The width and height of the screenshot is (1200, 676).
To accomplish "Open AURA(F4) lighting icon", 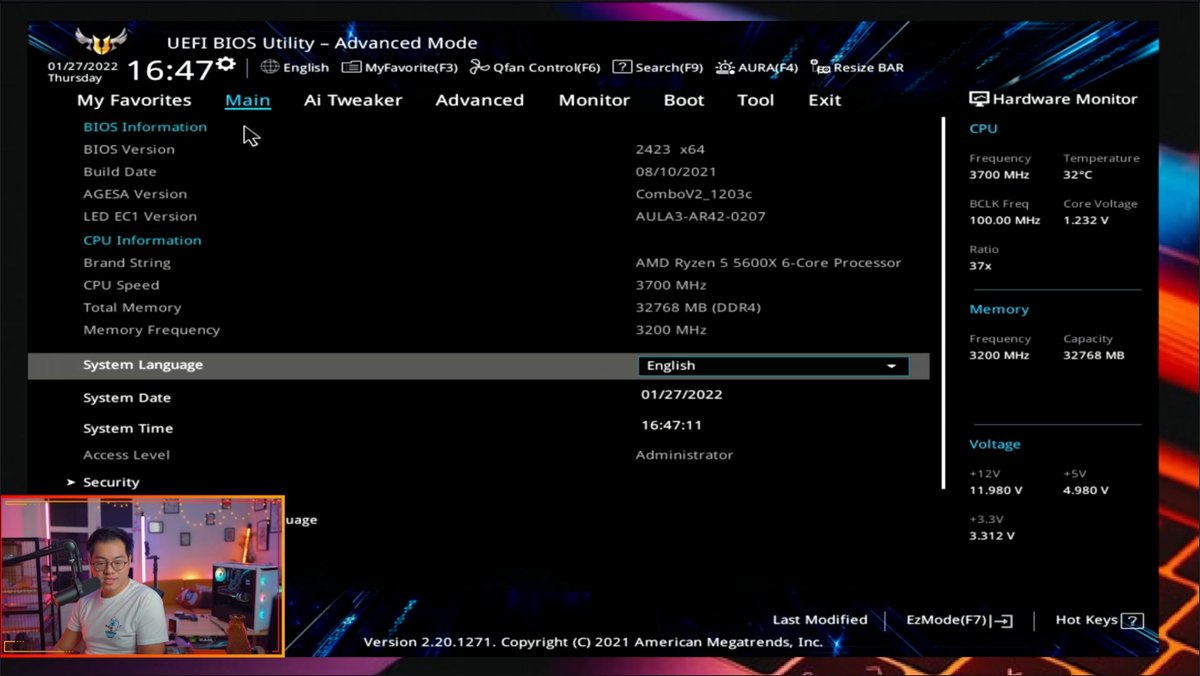I will click(725, 68).
